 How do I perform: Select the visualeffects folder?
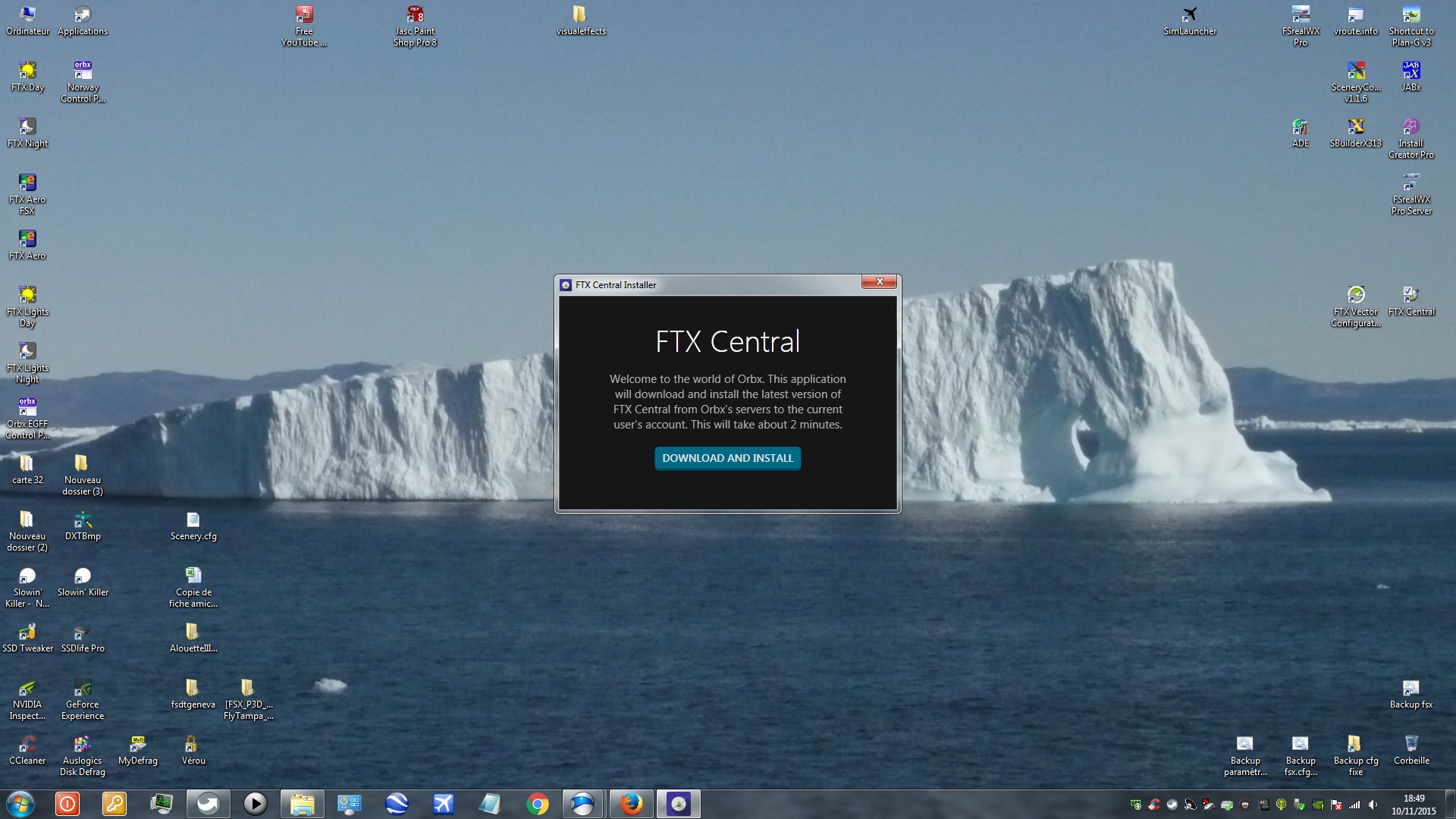[581, 20]
